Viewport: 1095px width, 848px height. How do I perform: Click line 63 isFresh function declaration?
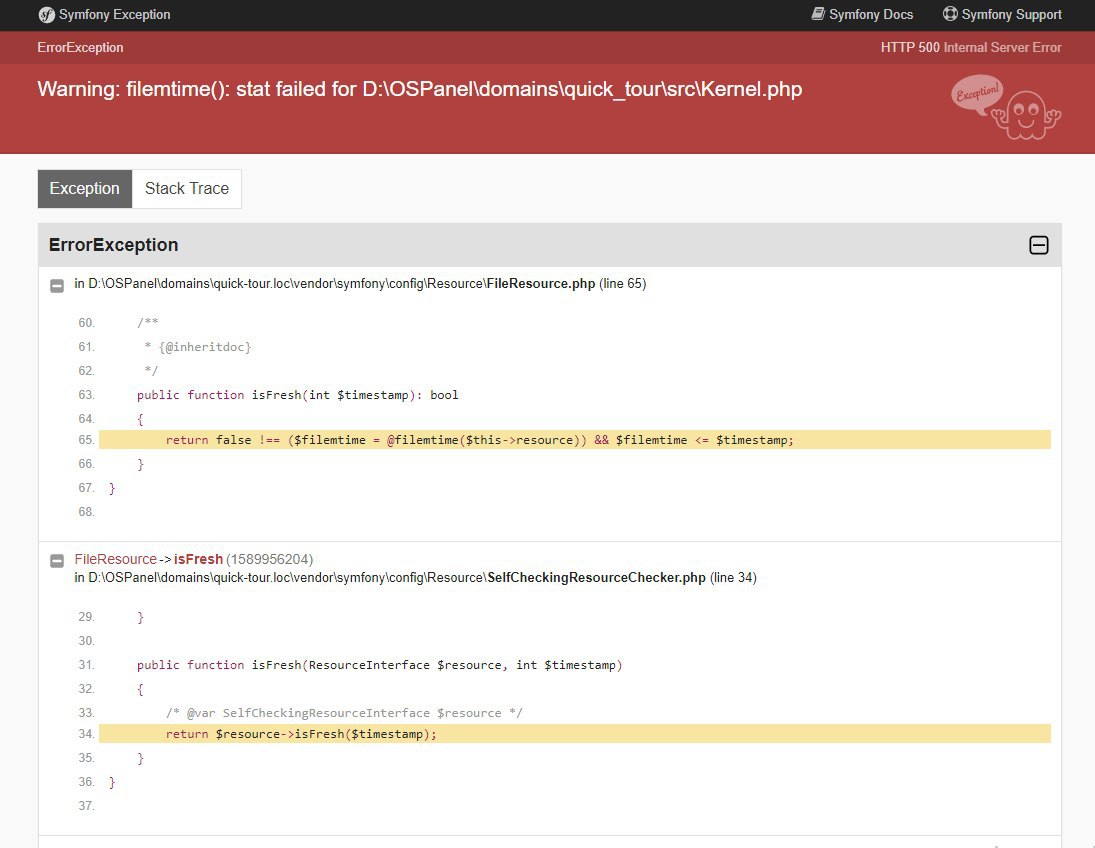297,395
